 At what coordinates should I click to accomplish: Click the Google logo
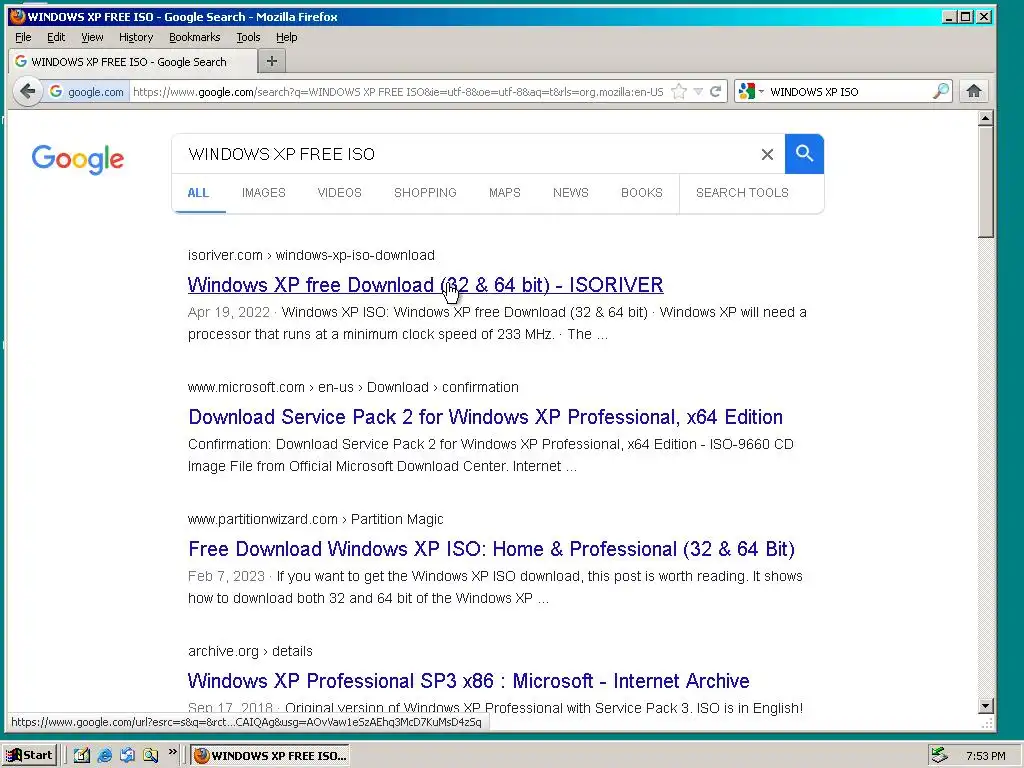[x=78, y=159]
